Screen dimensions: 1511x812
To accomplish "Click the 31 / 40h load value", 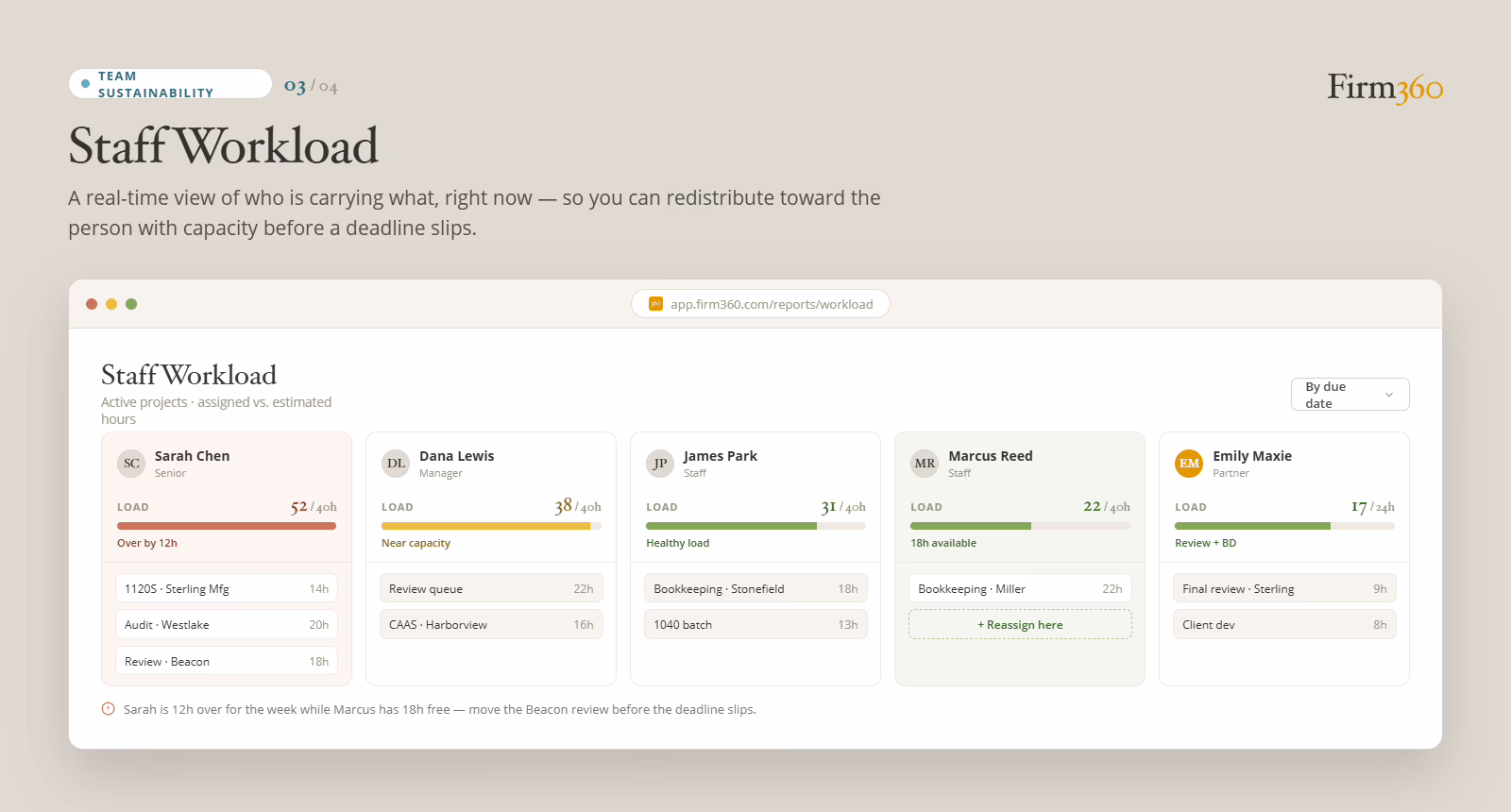I will click(x=843, y=507).
